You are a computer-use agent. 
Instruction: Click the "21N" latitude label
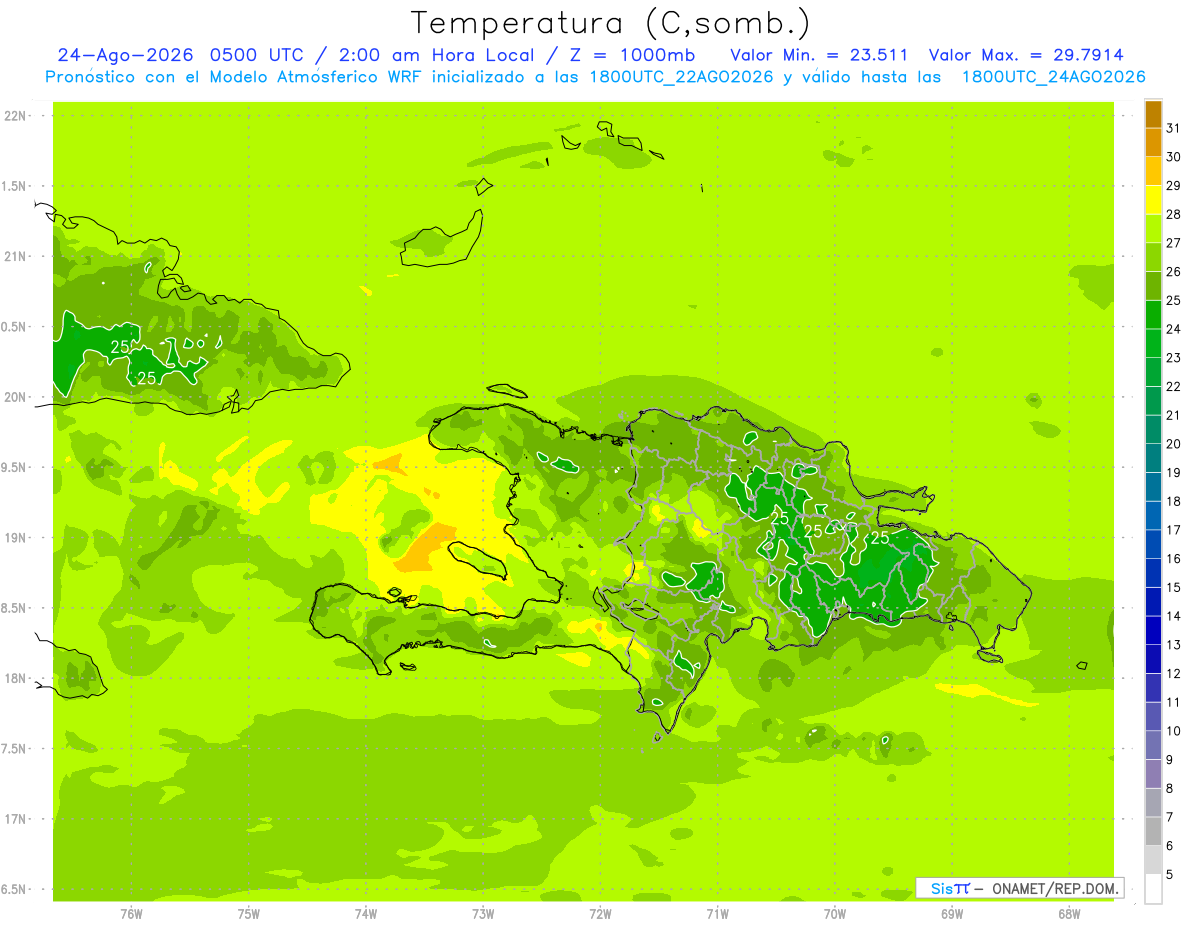[x=15, y=257]
